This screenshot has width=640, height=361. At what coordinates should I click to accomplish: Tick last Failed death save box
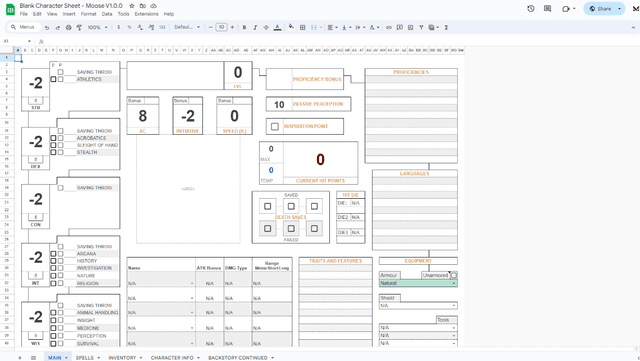tap(314, 228)
